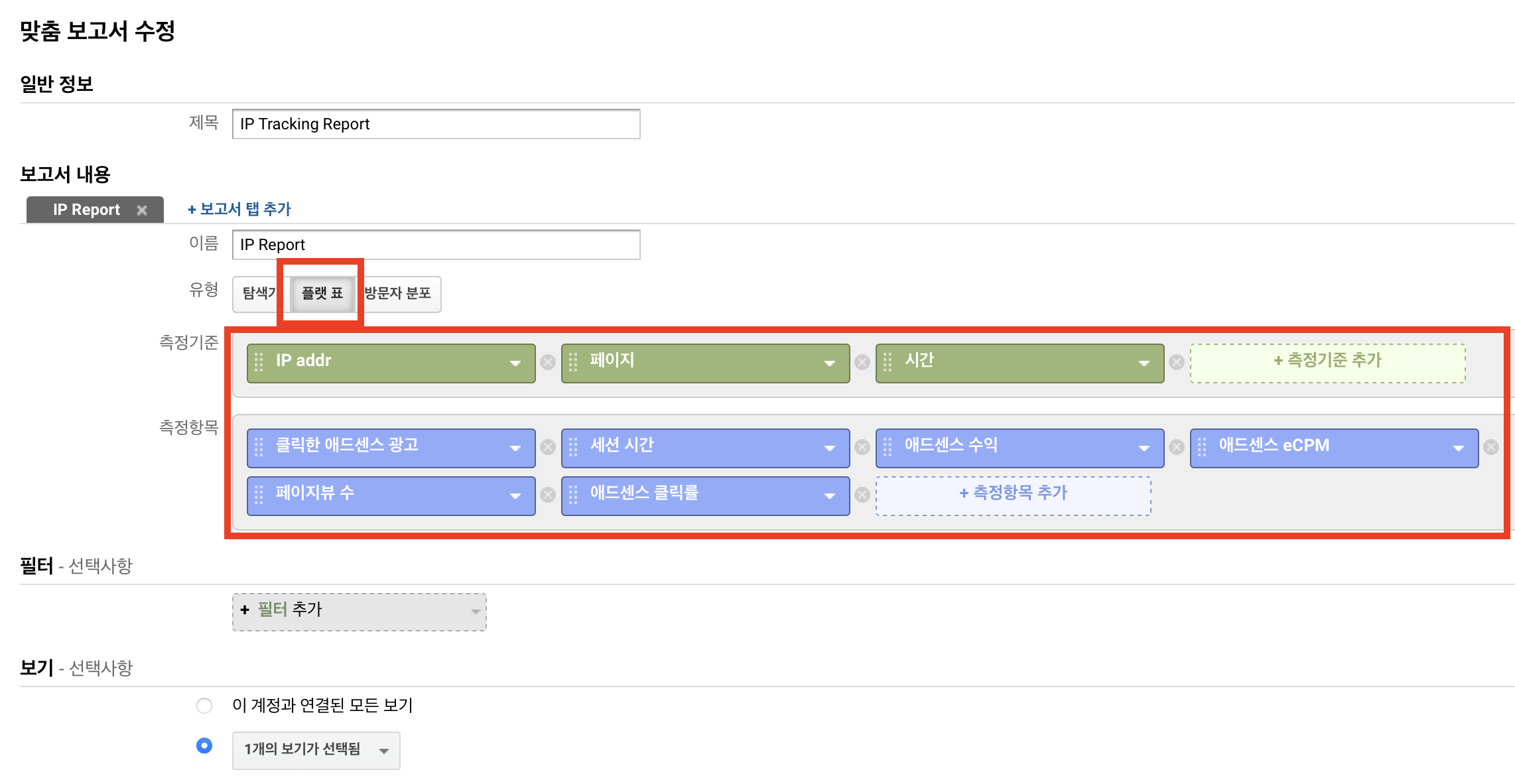Remove the 애드센스 eCPM metric
This screenshot has height=784, width=1515.
coord(1492,447)
